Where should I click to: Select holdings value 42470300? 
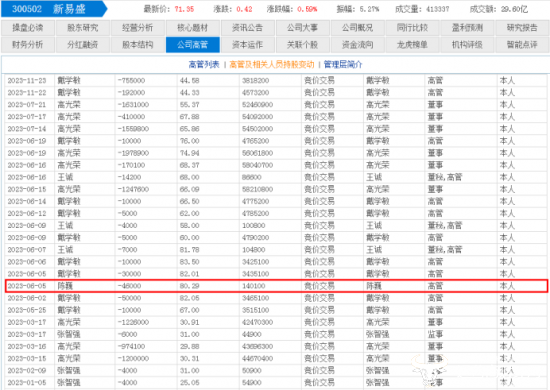click(x=257, y=322)
